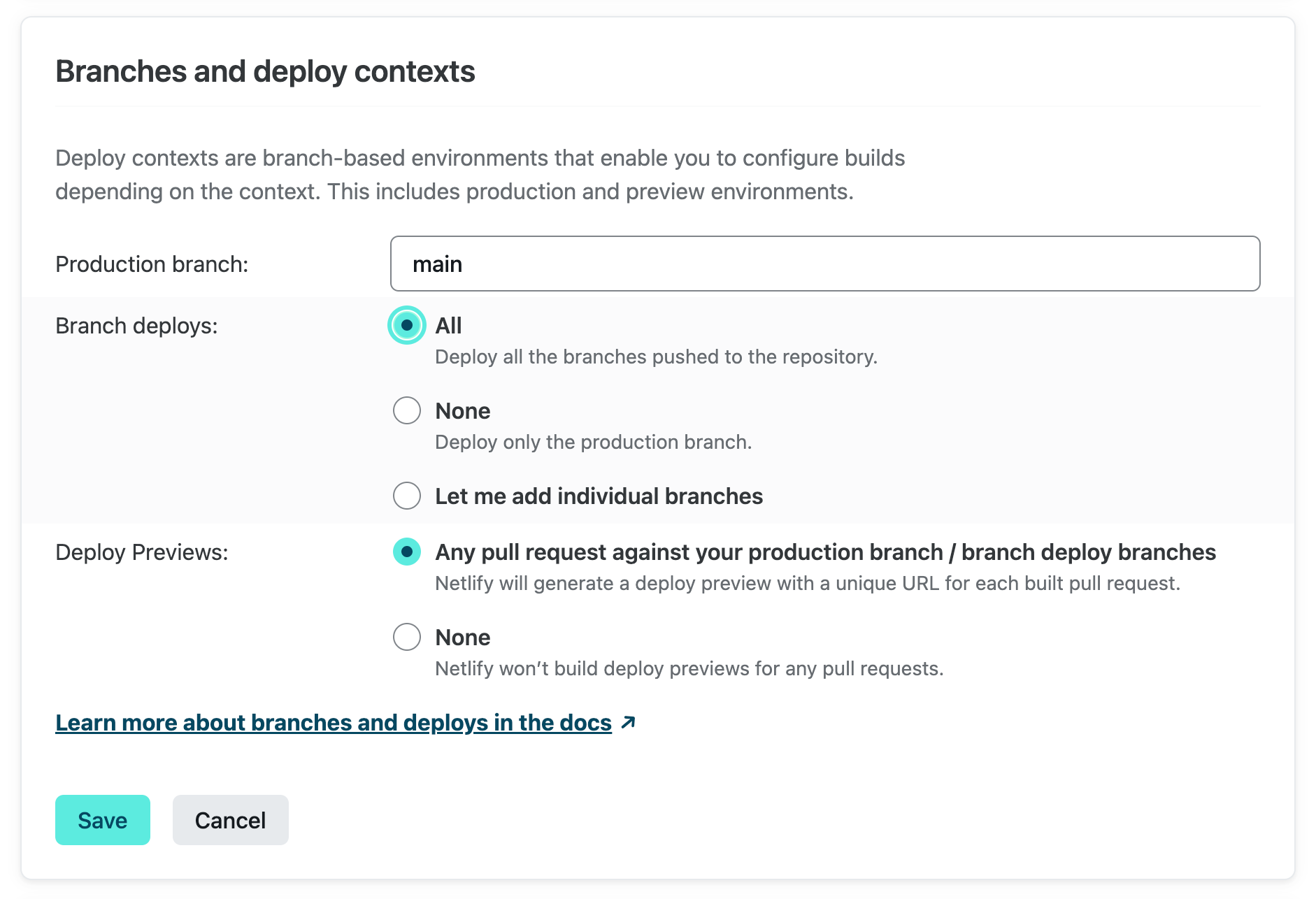Image resolution: width=1316 pixels, height=899 pixels.
Task: Click the 'Any pull request against your production branch' label
Action: point(825,552)
